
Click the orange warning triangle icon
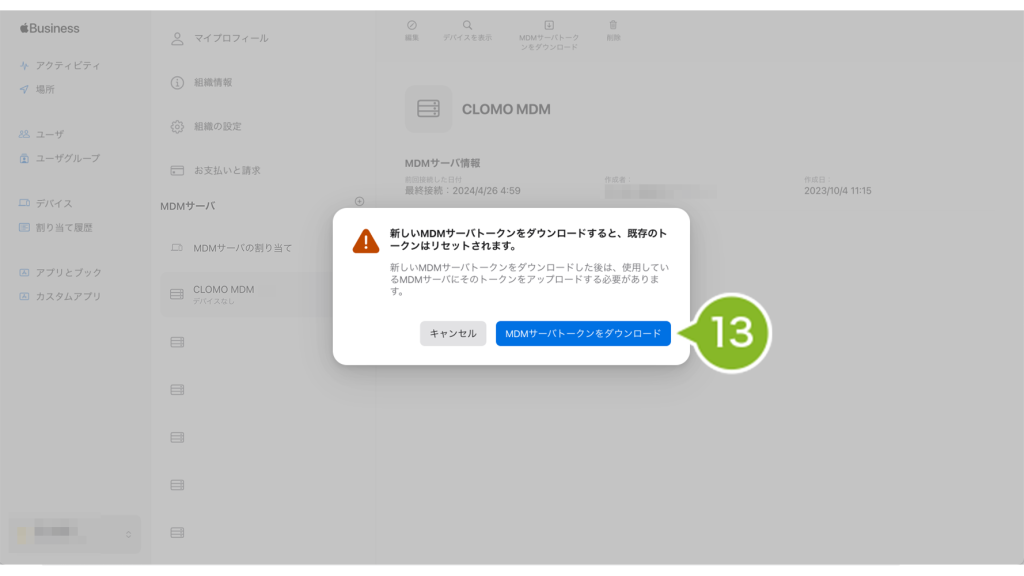point(366,241)
